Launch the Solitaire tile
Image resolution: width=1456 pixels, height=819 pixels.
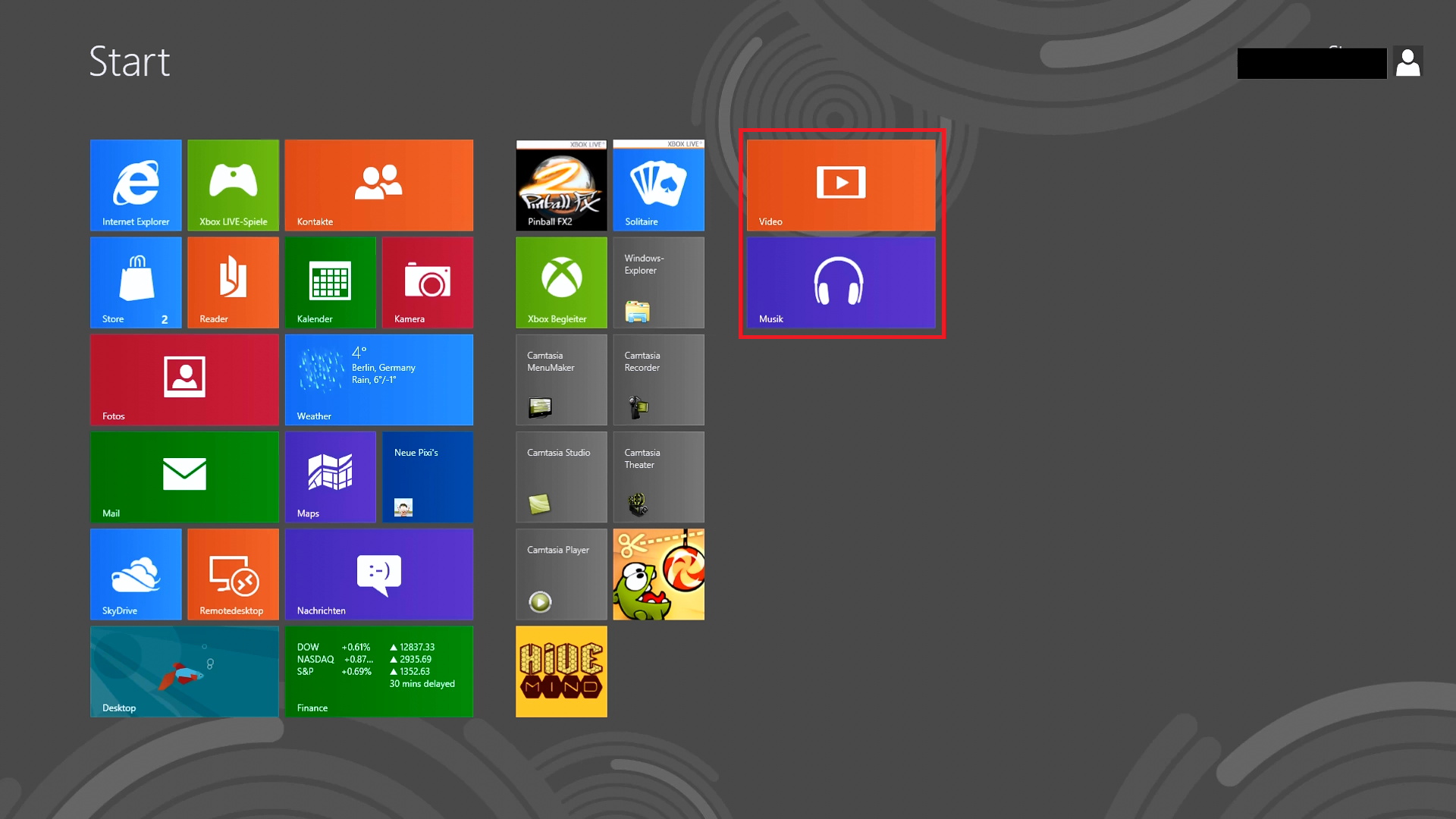pyautogui.click(x=658, y=185)
